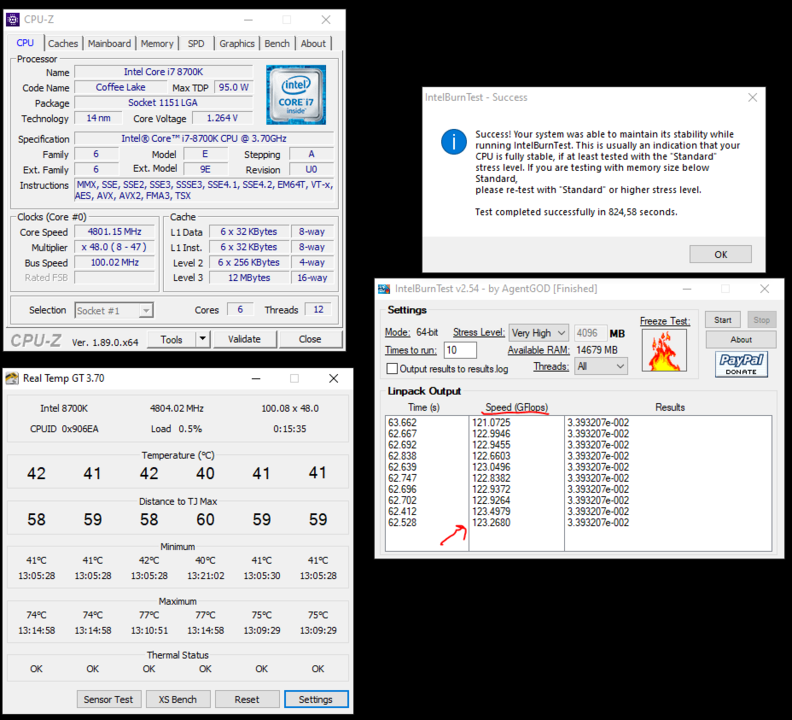Viewport: 792px width, 720px height.
Task: Click the Time (s) column header
Action: tap(424, 407)
